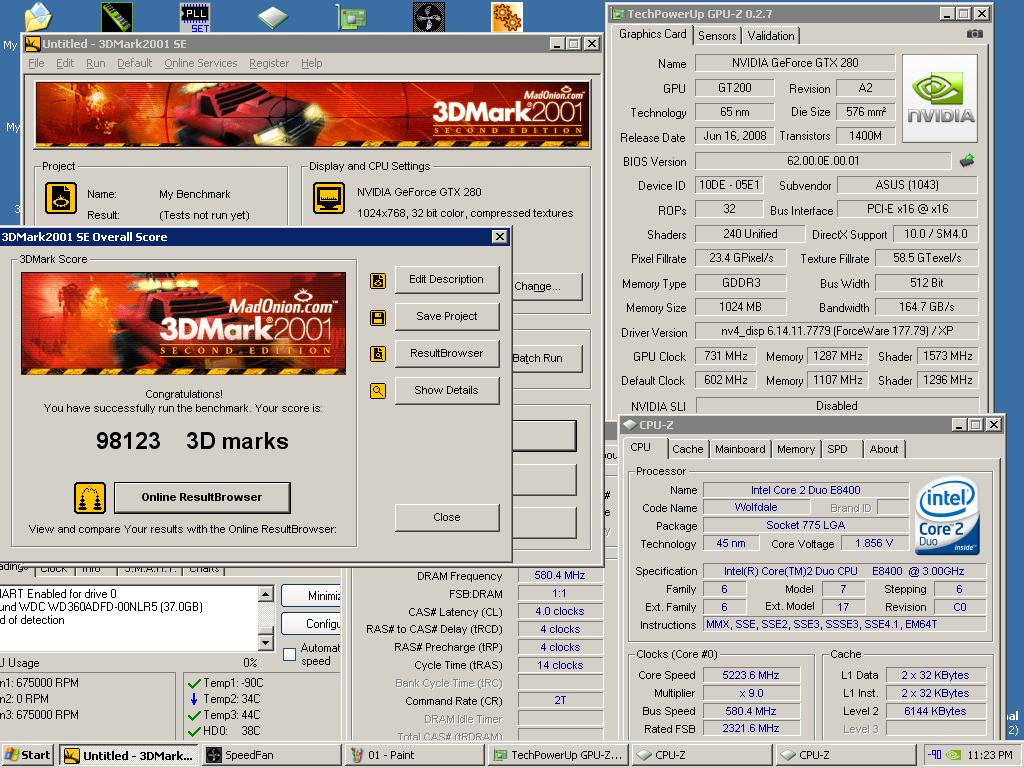Switch to the SPD tab in CPU-Z
This screenshot has width=1024, height=768.
click(837, 449)
